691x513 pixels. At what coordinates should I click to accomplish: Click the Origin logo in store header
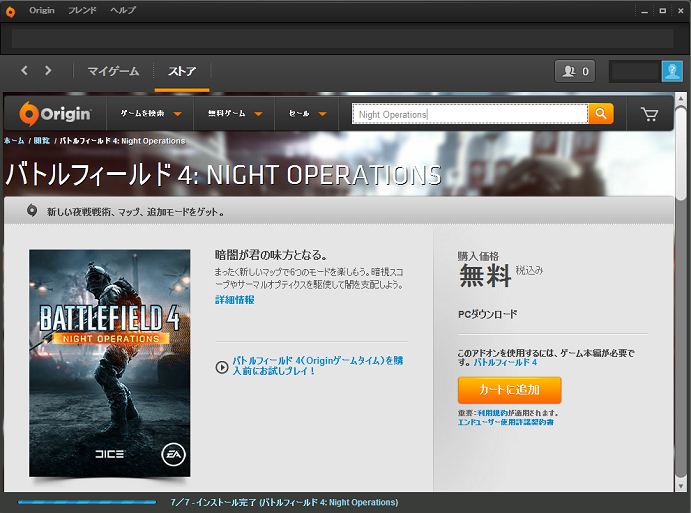click(x=56, y=114)
